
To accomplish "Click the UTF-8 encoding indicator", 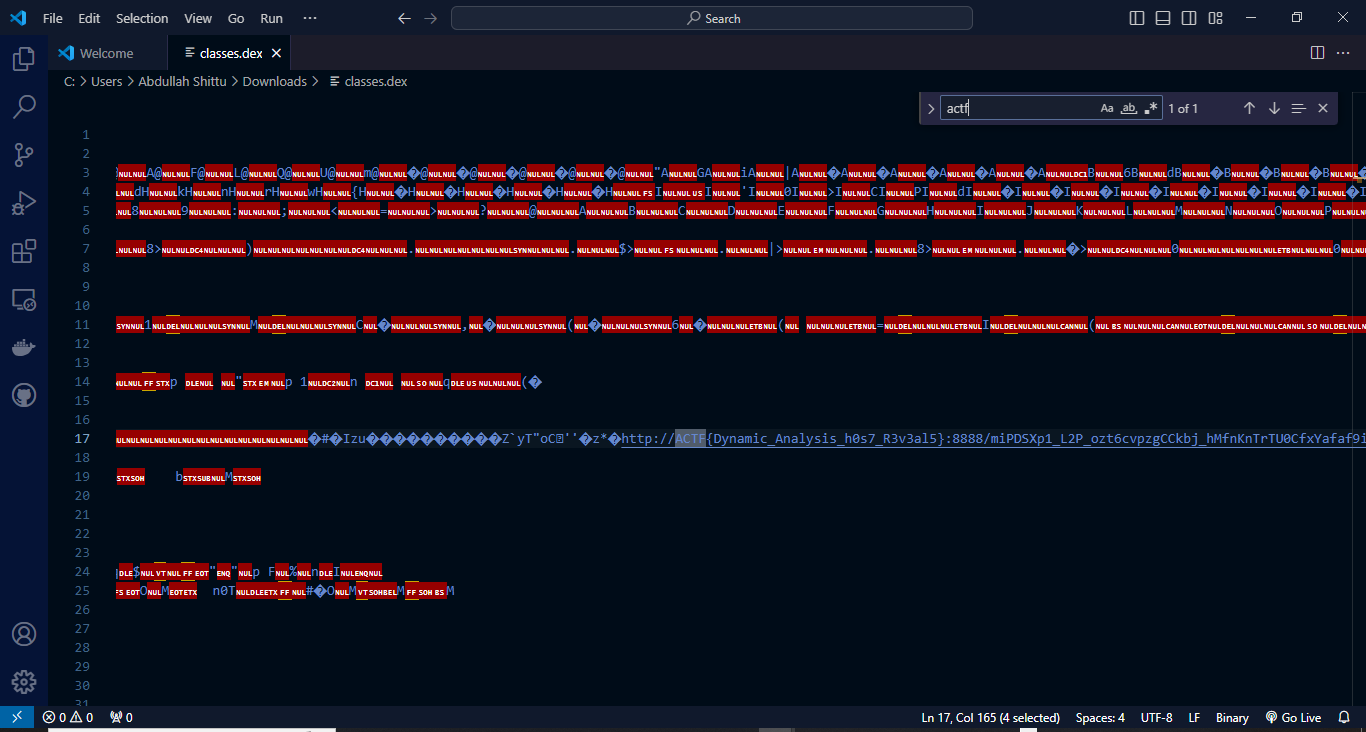I will (1156, 717).
